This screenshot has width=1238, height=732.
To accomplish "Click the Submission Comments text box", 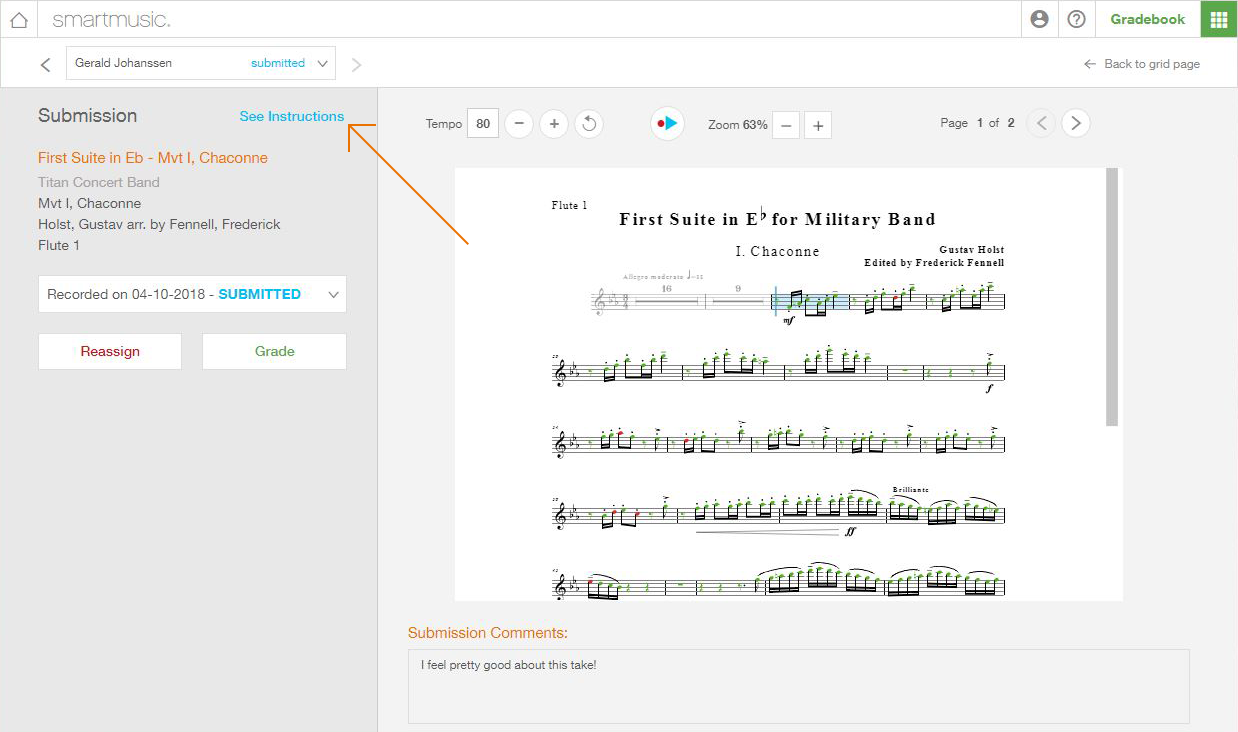I will tap(798, 686).
